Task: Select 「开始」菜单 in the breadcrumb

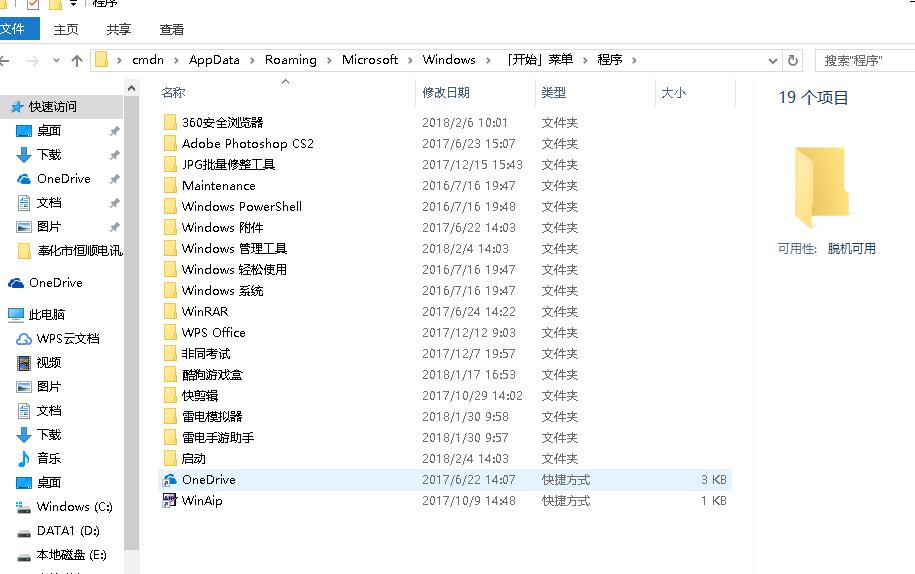Action: coord(540,60)
